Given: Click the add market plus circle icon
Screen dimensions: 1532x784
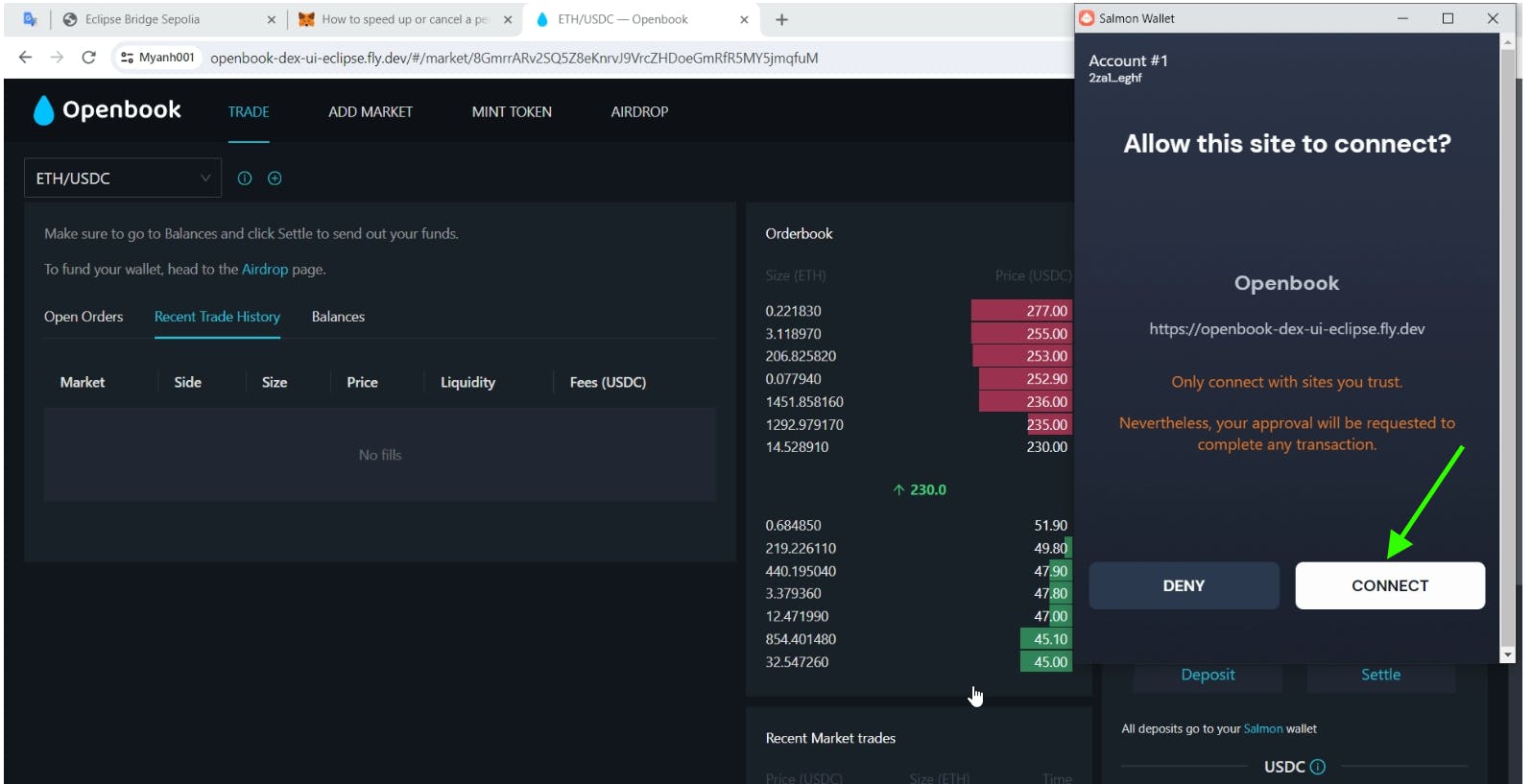Looking at the screenshot, I should pos(275,178).
